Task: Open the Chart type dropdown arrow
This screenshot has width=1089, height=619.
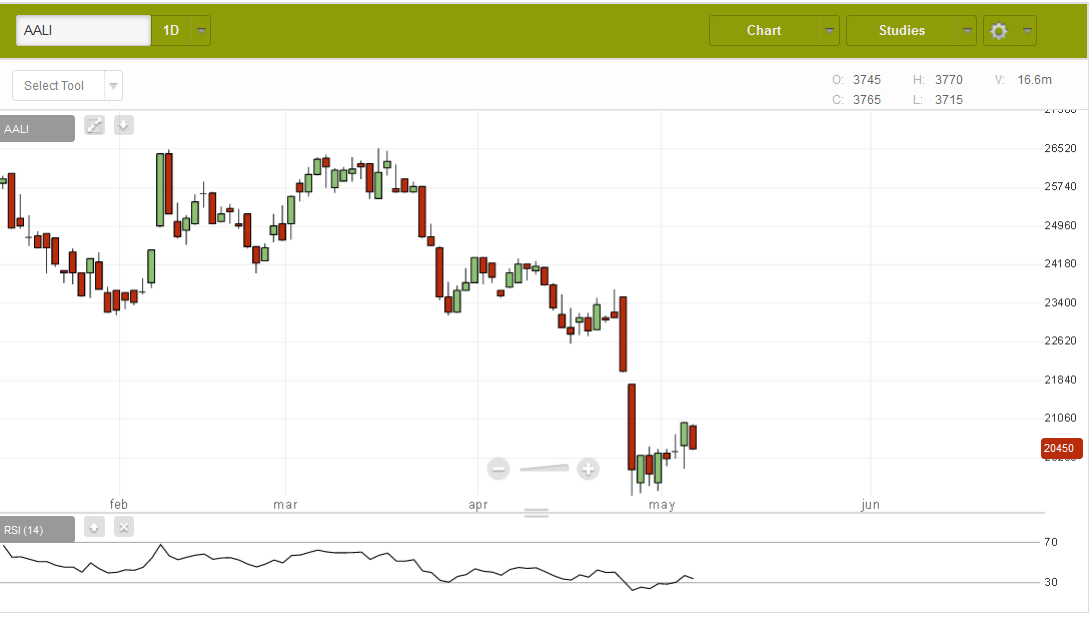Action: click(x=830, y=31)
